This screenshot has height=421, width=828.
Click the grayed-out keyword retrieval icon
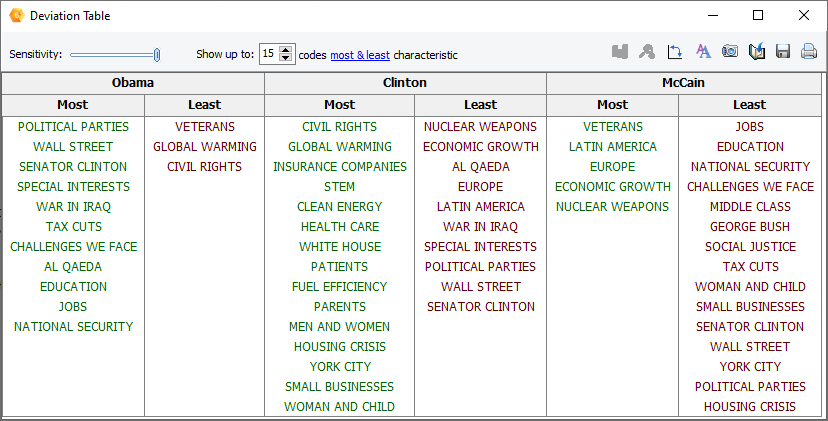click(647, 52)
